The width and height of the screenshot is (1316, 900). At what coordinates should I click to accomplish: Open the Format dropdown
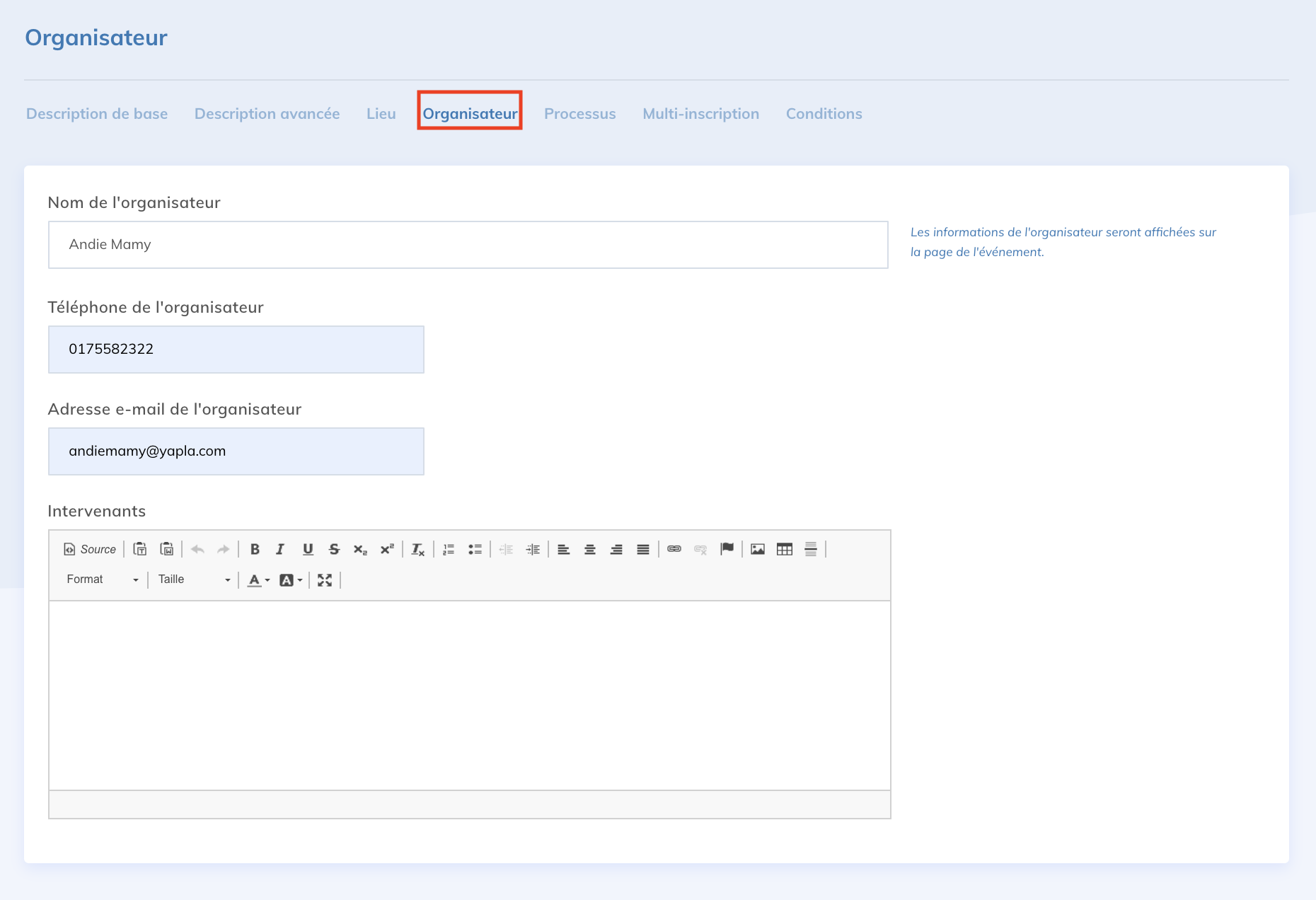pos(102,579)
